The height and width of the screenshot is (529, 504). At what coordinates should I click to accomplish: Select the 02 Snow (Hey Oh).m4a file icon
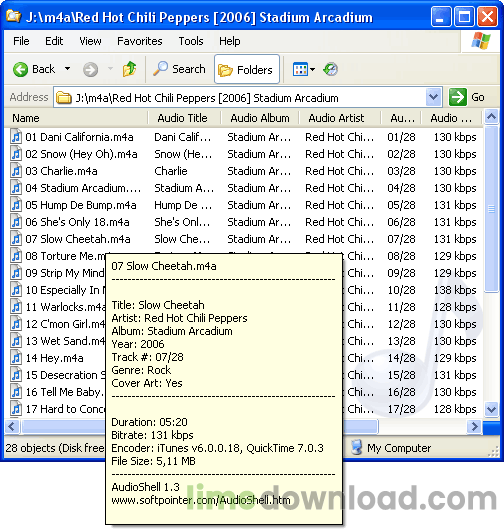pyautogui.click(x=16, y=154)
